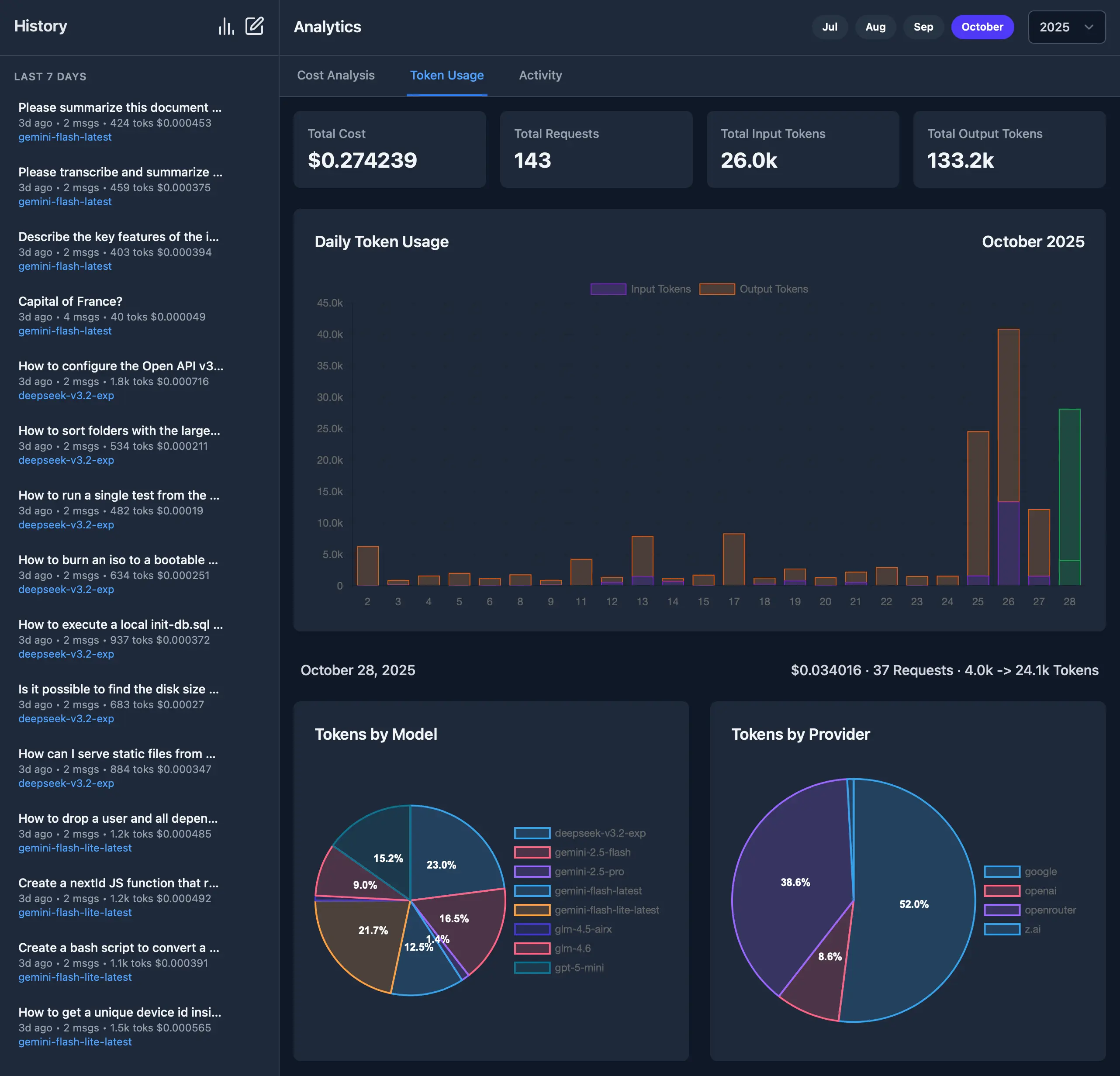Select the October month filter
Screen dimensions: 1120x1076
982,27
